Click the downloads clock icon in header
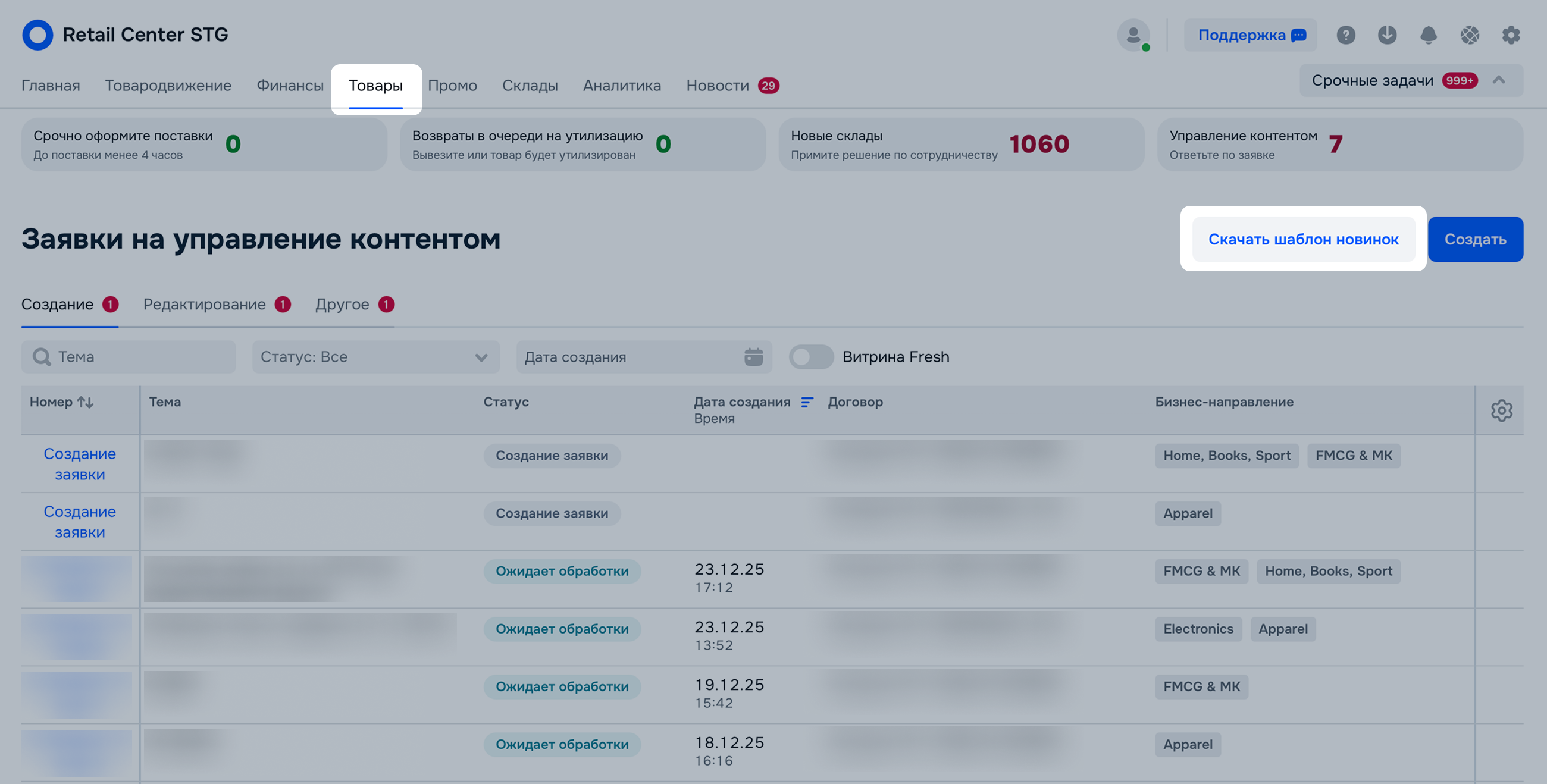The image size is (1547, 784). point(1387,35)
